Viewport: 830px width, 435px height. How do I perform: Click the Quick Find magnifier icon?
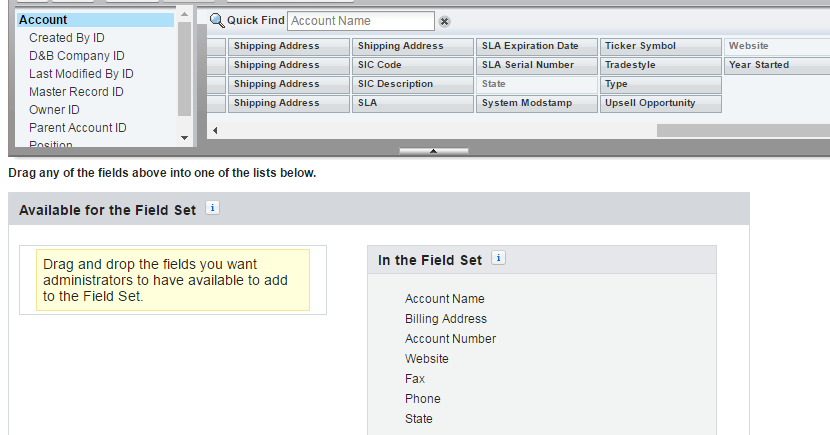216,21
